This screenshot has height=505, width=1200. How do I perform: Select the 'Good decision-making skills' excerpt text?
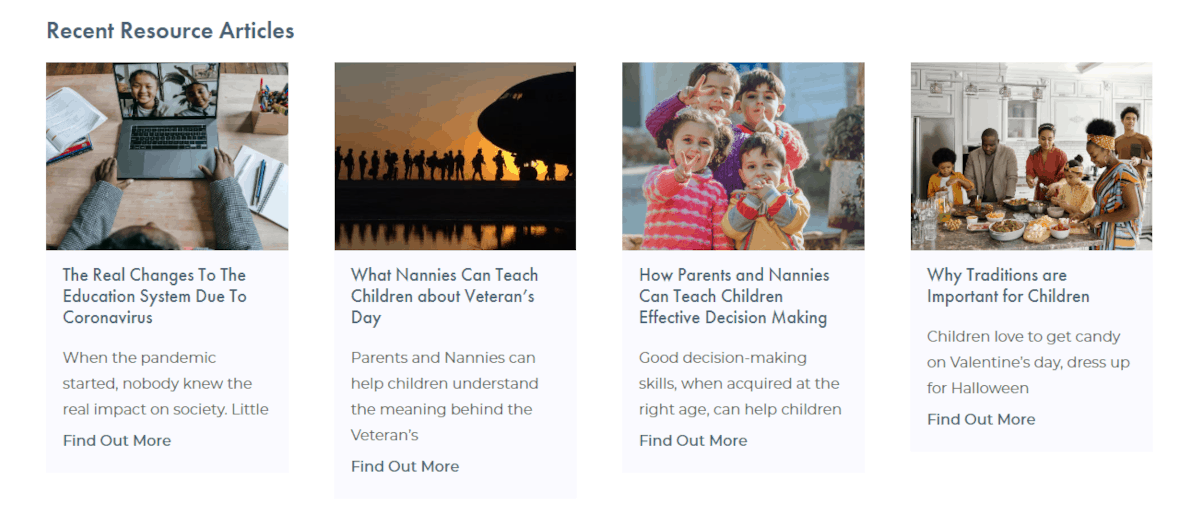pyautogui.click(x=740, y=383)
